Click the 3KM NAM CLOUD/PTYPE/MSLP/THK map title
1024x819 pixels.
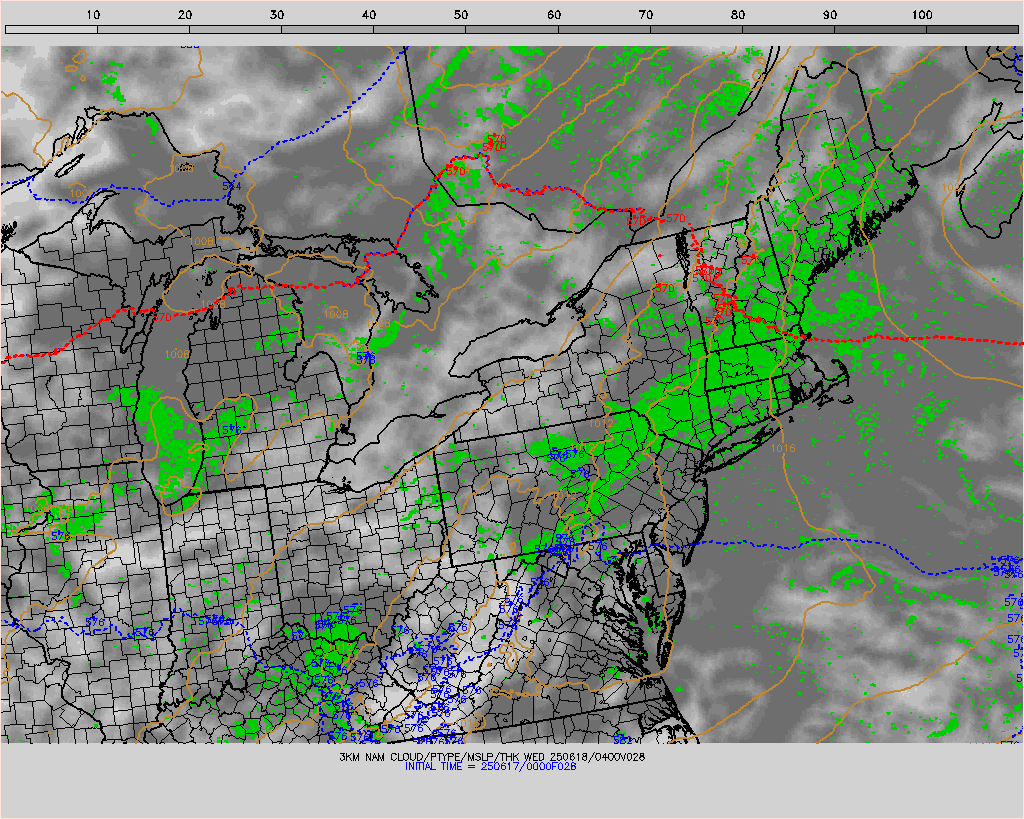coord(491,757)
